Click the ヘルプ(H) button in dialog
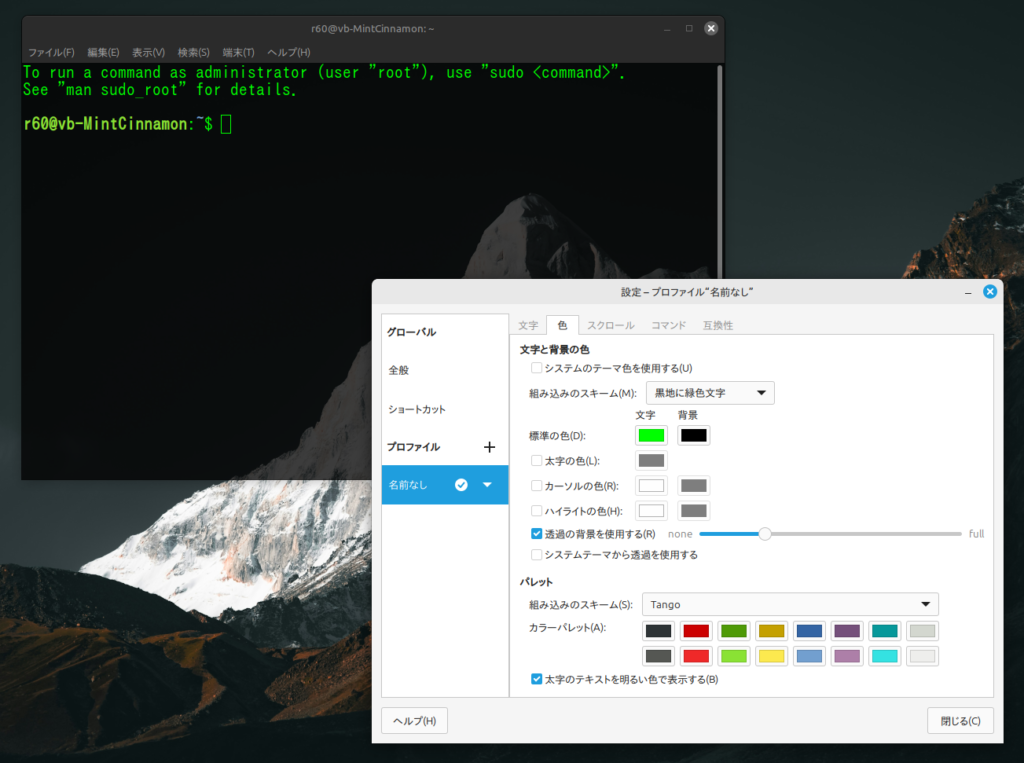 pos(414,720)
